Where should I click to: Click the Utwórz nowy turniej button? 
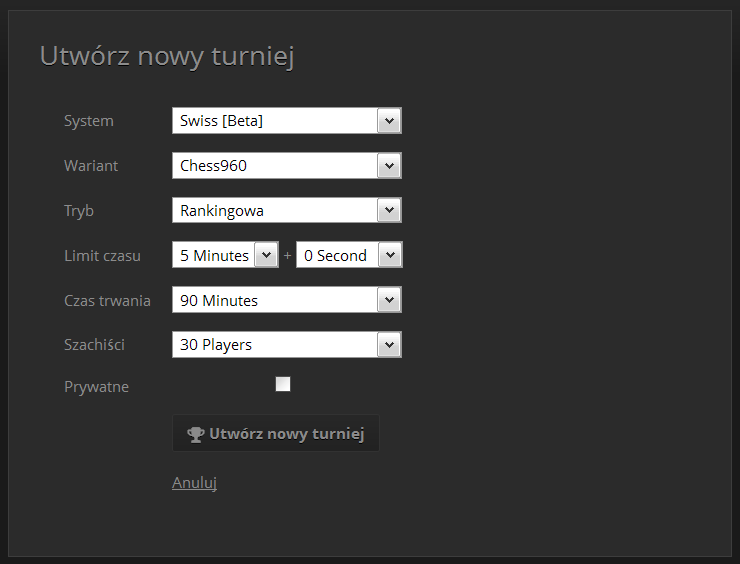click(x=276, y=433)
